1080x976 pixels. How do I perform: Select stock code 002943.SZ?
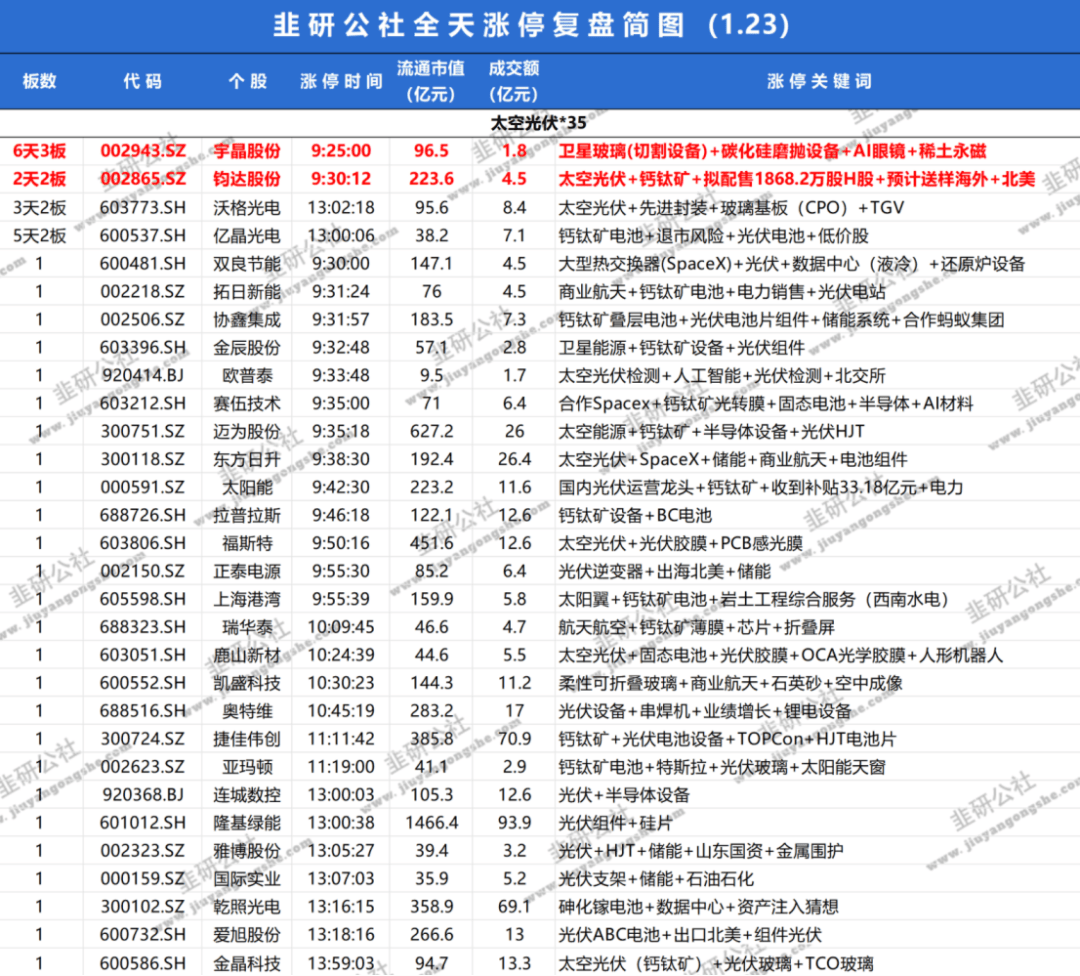(x=142, y=151)
